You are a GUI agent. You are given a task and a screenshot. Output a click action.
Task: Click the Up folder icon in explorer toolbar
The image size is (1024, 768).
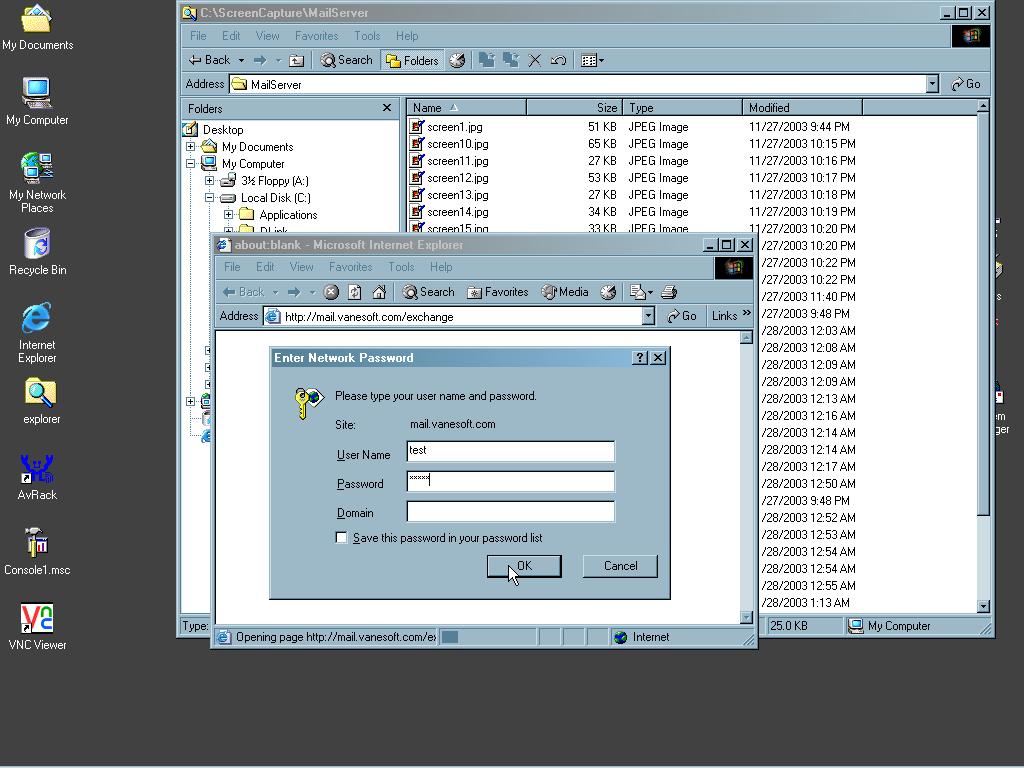[x=296, y=61]
